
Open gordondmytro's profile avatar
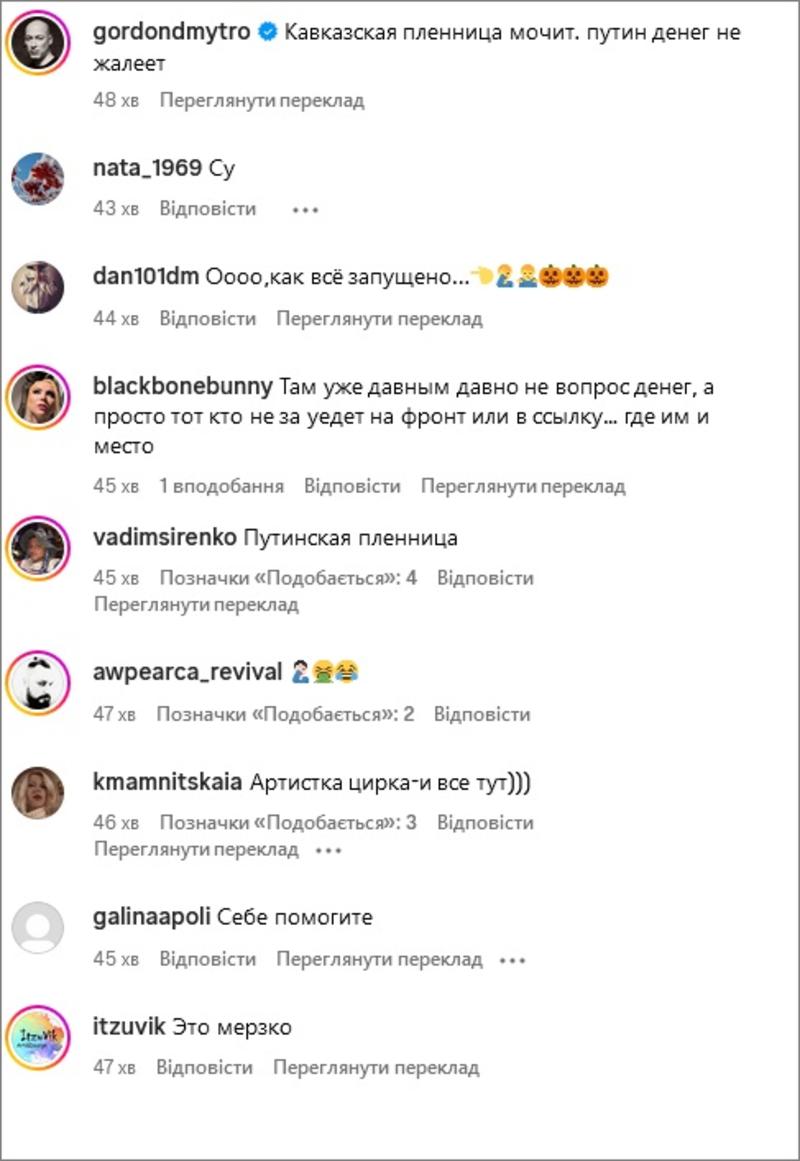tap(38, 42)
